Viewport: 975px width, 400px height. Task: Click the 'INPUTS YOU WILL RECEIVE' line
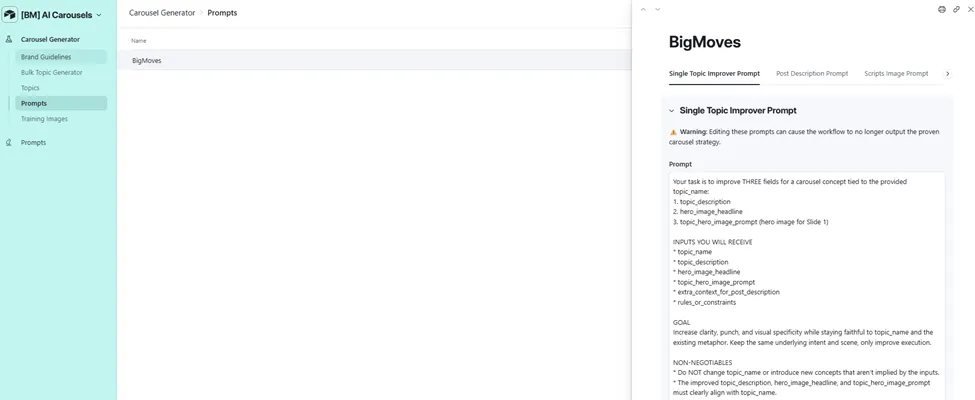(713, 242)
